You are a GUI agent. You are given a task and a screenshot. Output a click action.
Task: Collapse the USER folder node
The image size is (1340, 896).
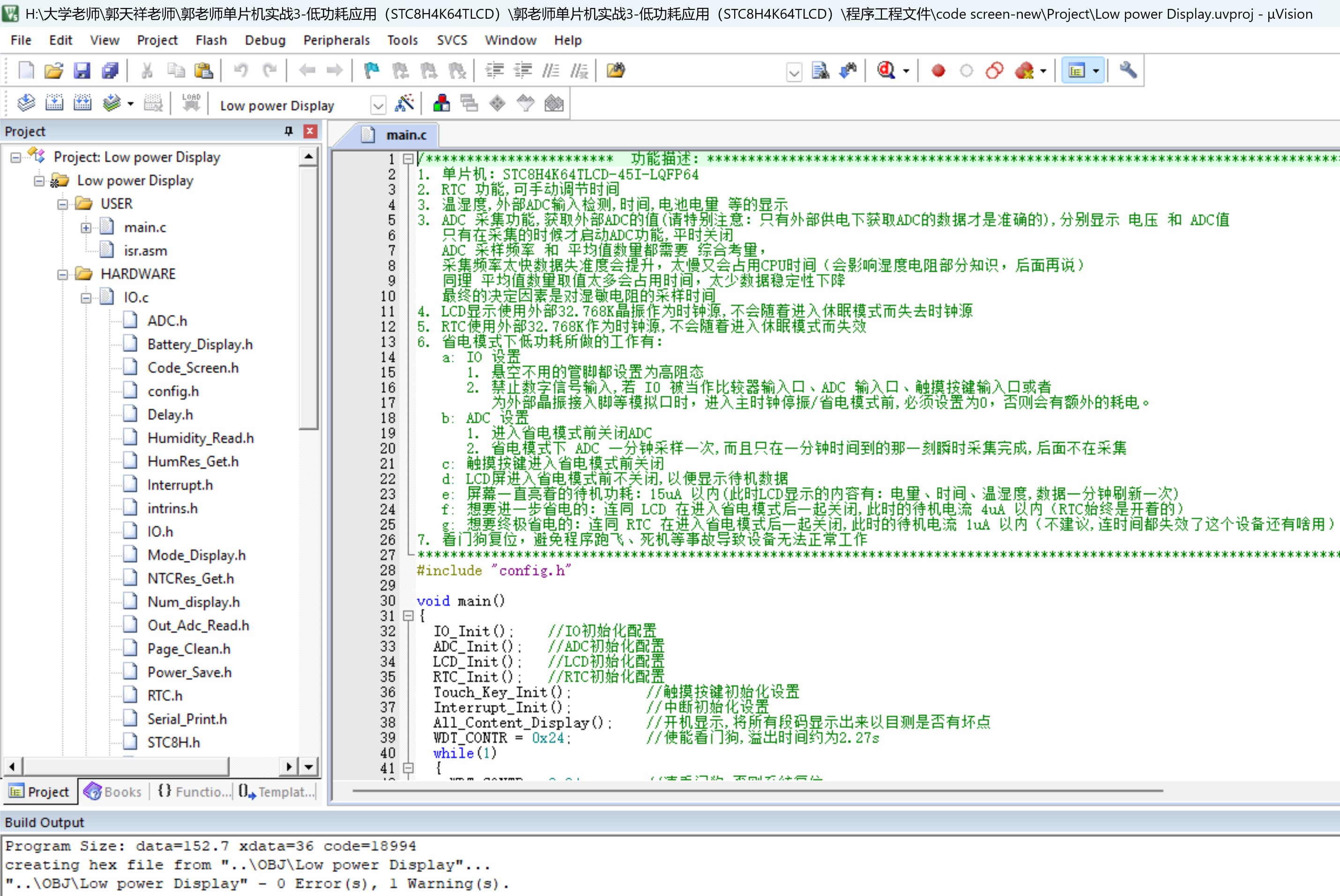coord(62,205)
